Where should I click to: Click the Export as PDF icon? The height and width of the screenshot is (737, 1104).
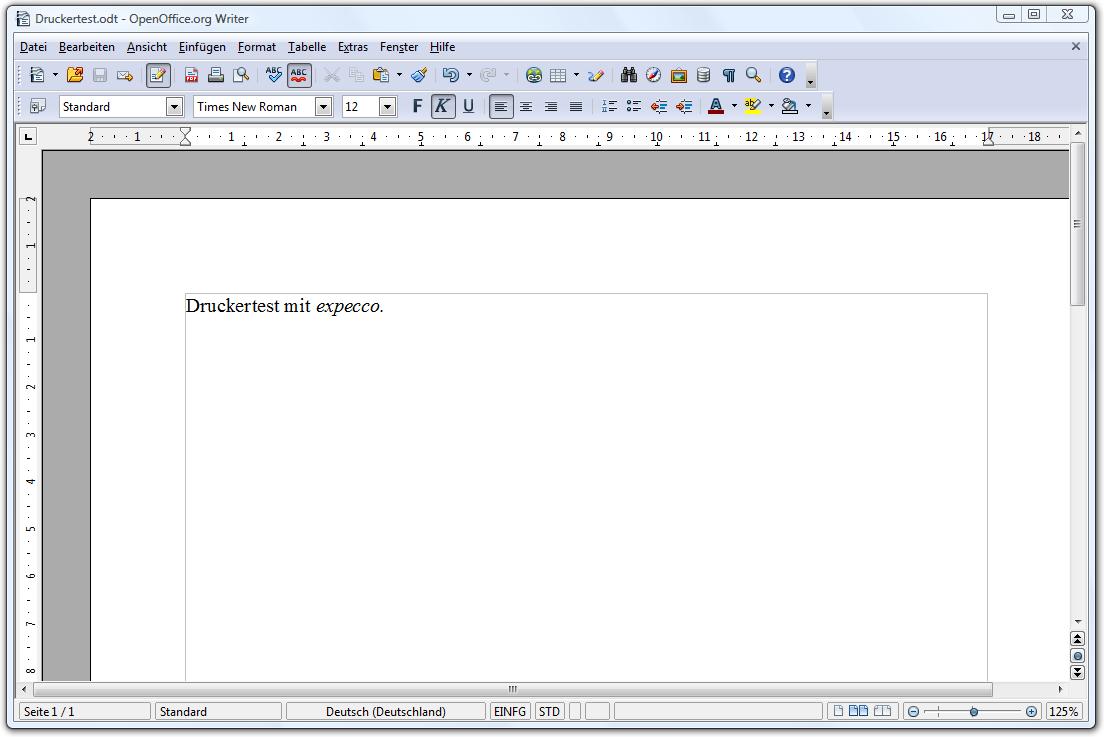(x=191, y=75)
